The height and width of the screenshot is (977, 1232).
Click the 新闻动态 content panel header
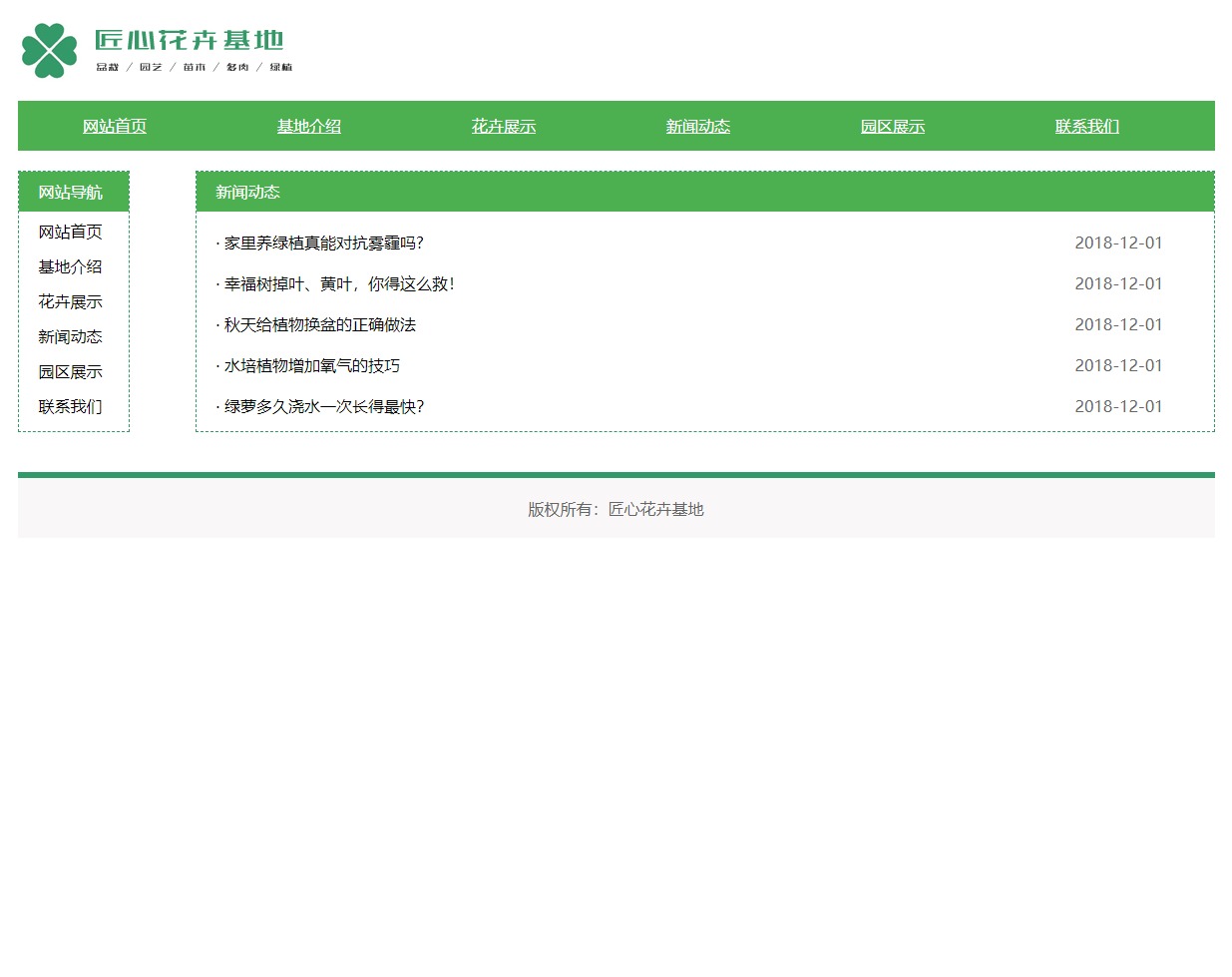coord(248,193)
